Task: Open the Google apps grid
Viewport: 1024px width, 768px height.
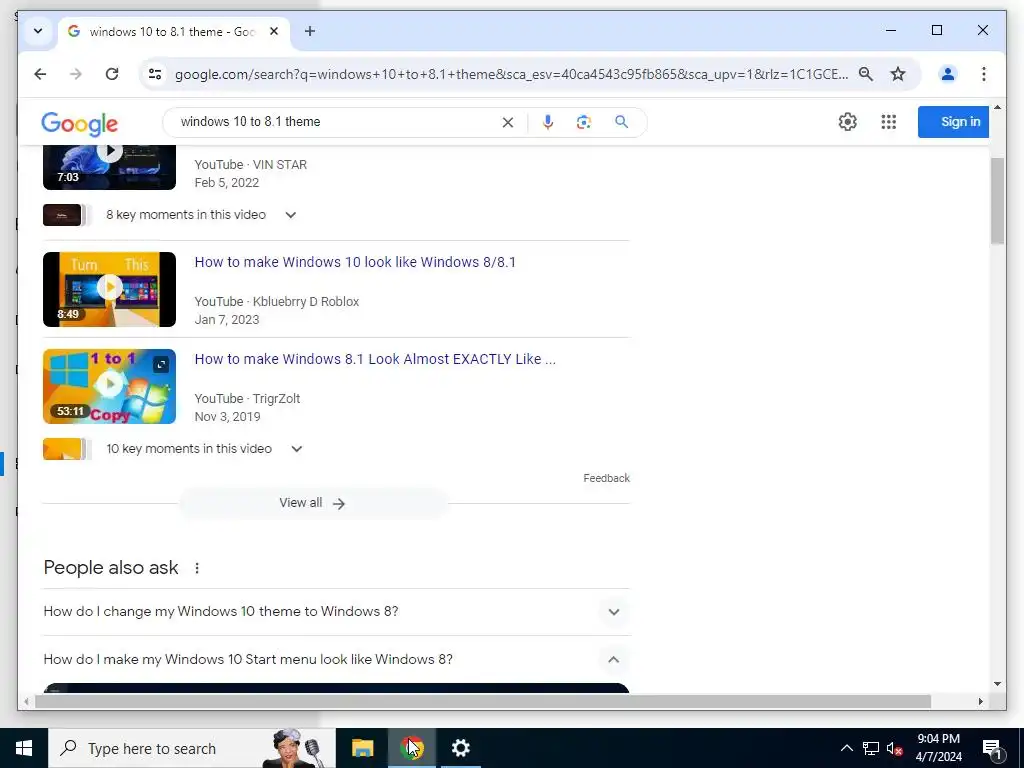Action: [x=888, y=121]
